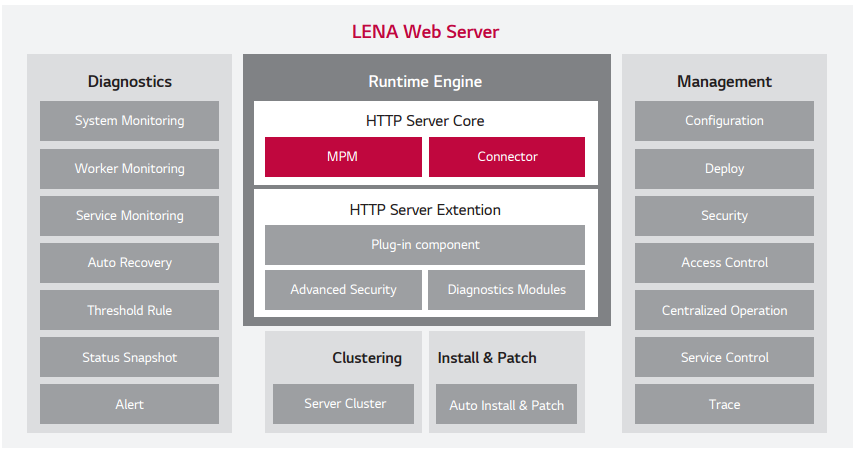Click the Auto Recovery box
This screenshot has height=456, width=860.
pyautogui.click(x=129, y=263)
